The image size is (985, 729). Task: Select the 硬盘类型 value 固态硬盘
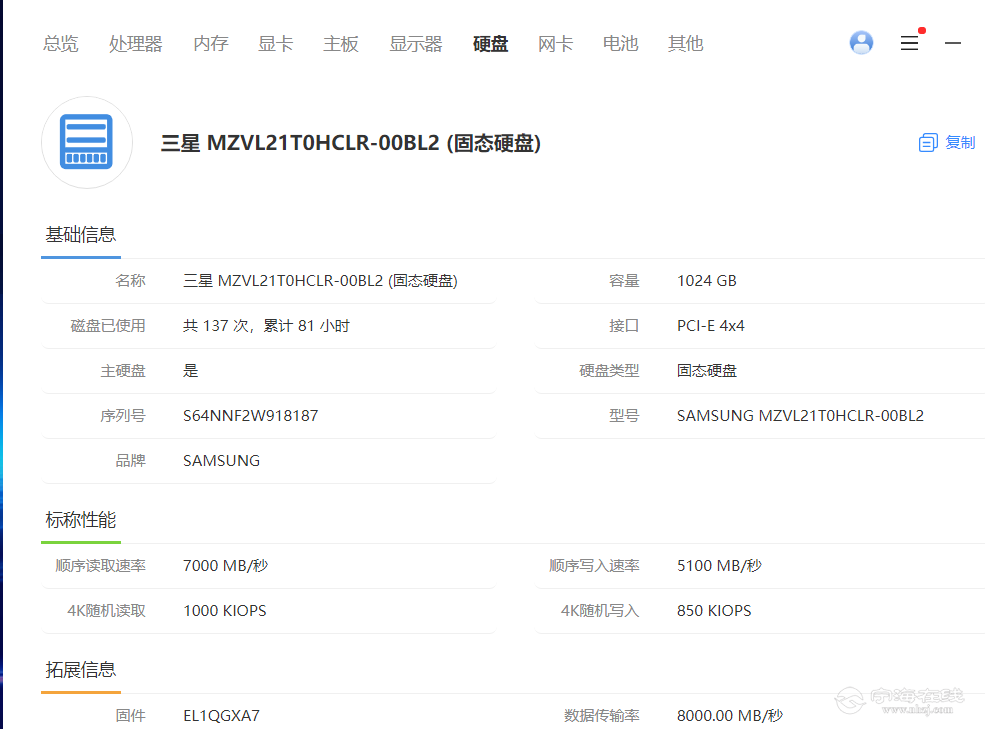pos(707,371)
